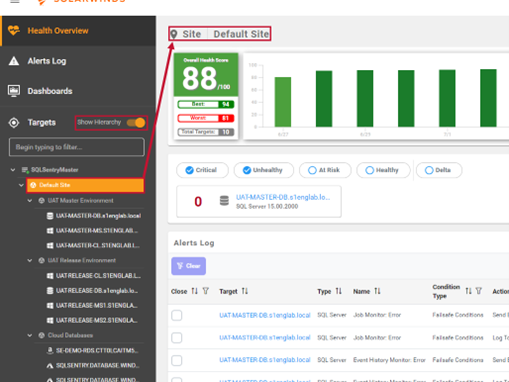Sort alerts by Condition Type column
Image resolution: width=509 pixels, height=382 pixels.
tap(469, 291)
